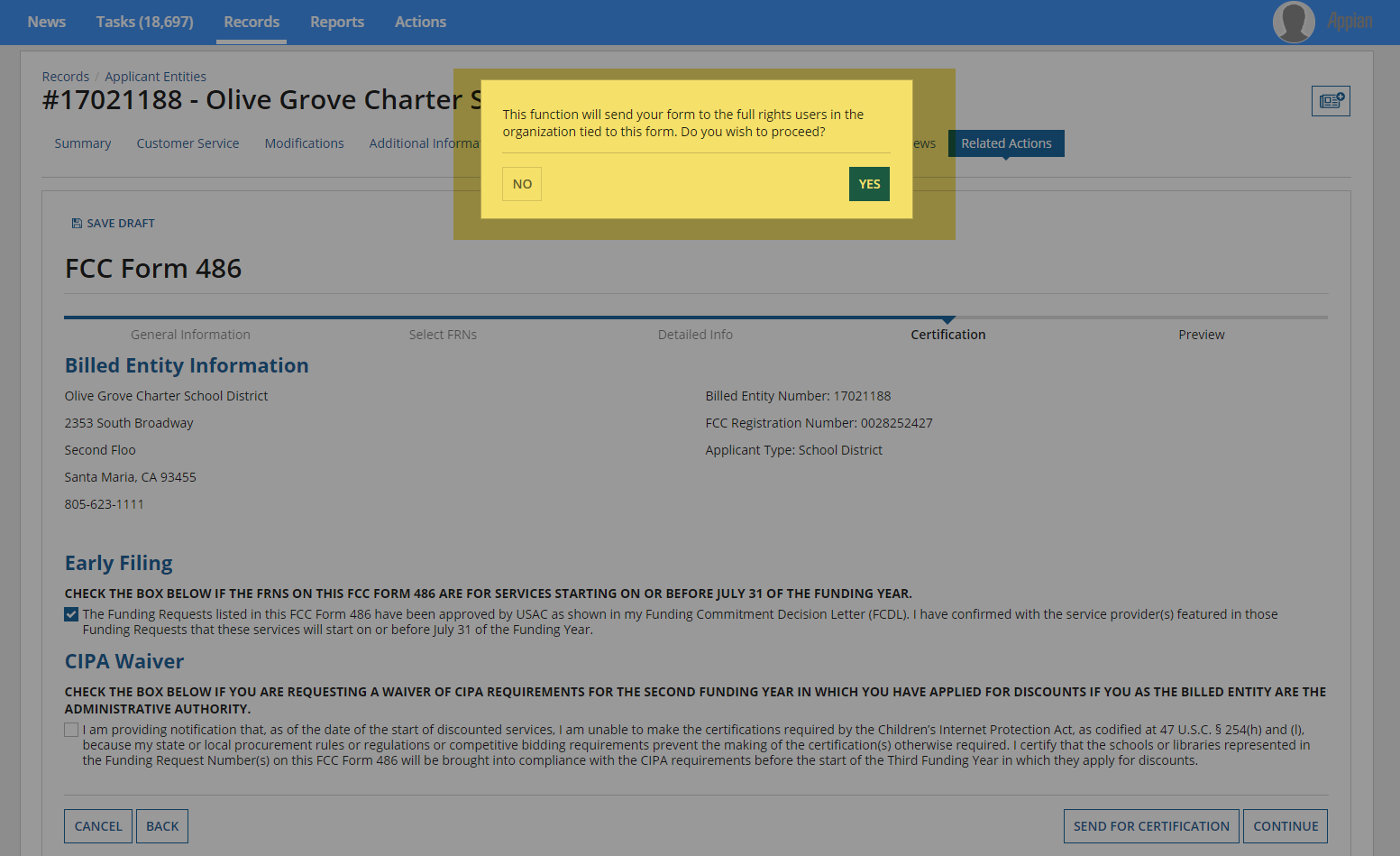
Task: Click SEND FOR CERTIFICATION
Action: (x=1151, y=826)
